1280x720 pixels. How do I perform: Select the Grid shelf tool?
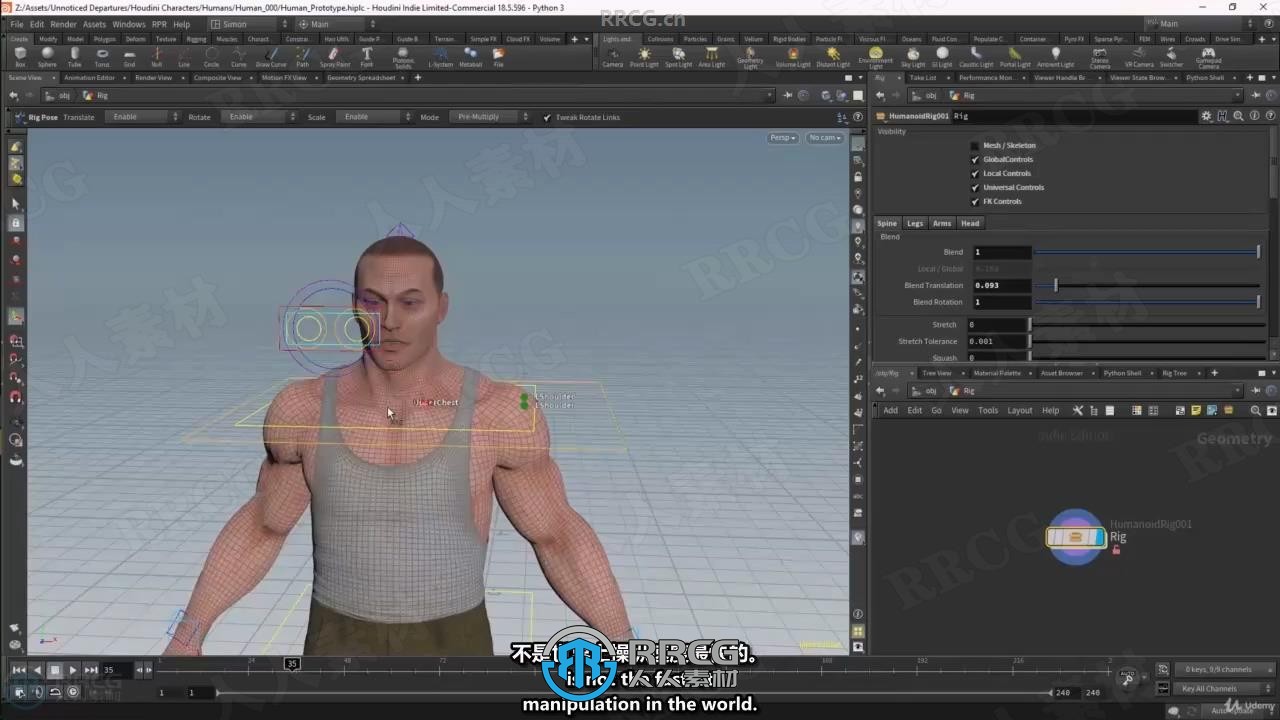click(129, 57)
